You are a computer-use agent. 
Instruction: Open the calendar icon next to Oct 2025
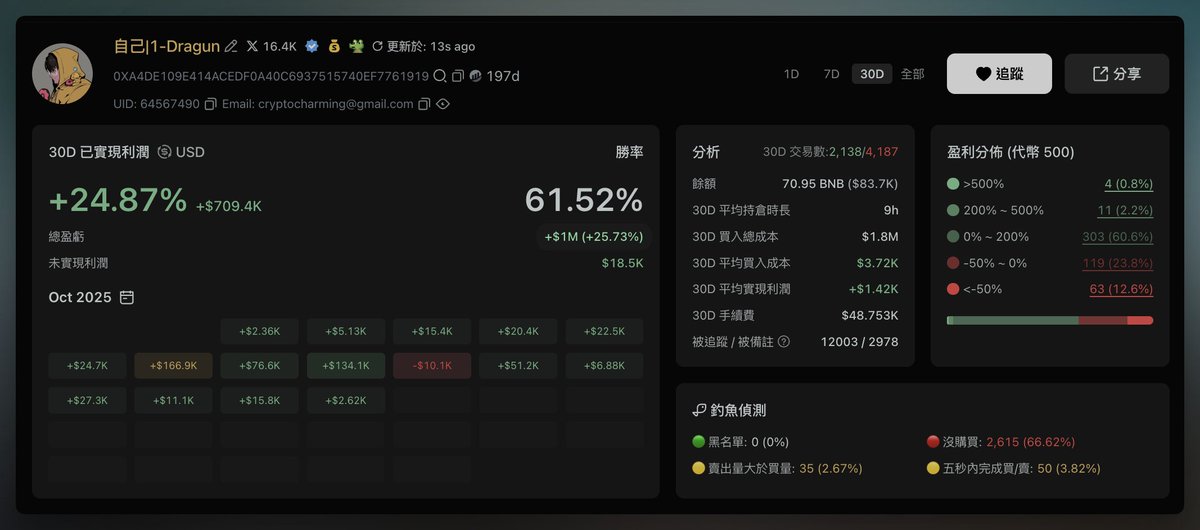(x=127, y=298)
